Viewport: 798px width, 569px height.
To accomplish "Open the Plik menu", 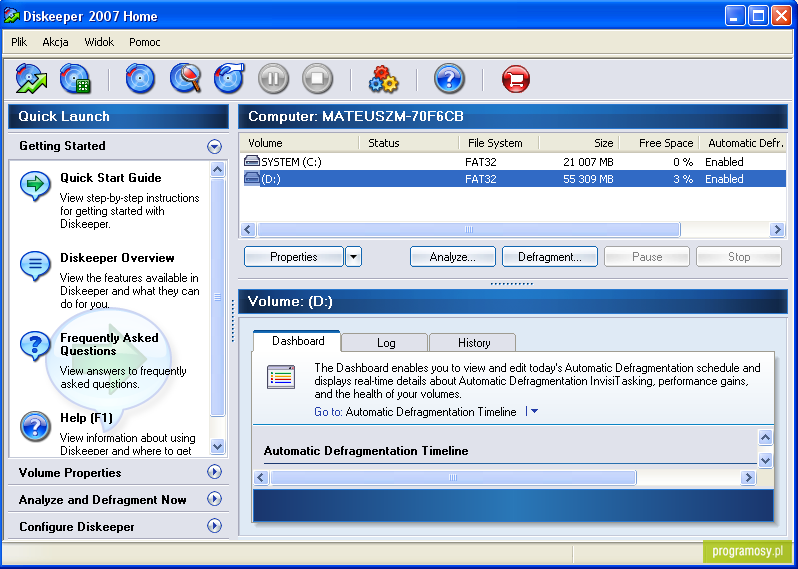I will pyautogui.click(x=19, y=42).
